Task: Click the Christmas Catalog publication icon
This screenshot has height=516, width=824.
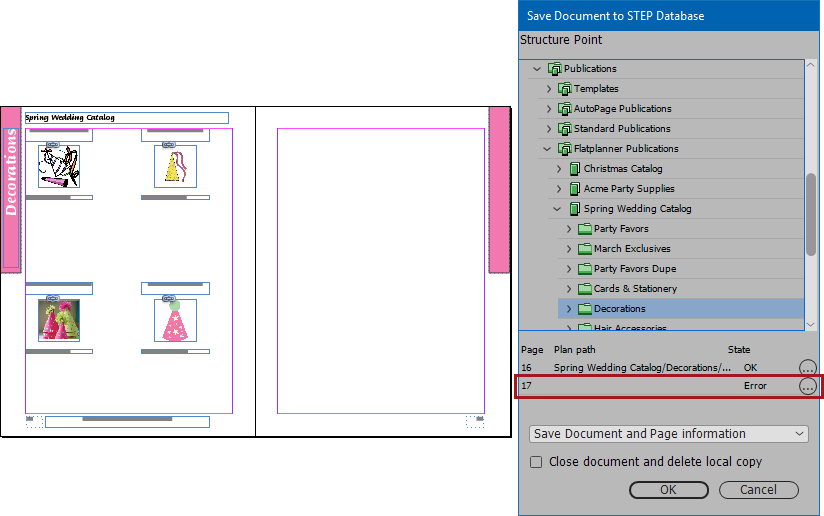Action: tap(575, 169)
